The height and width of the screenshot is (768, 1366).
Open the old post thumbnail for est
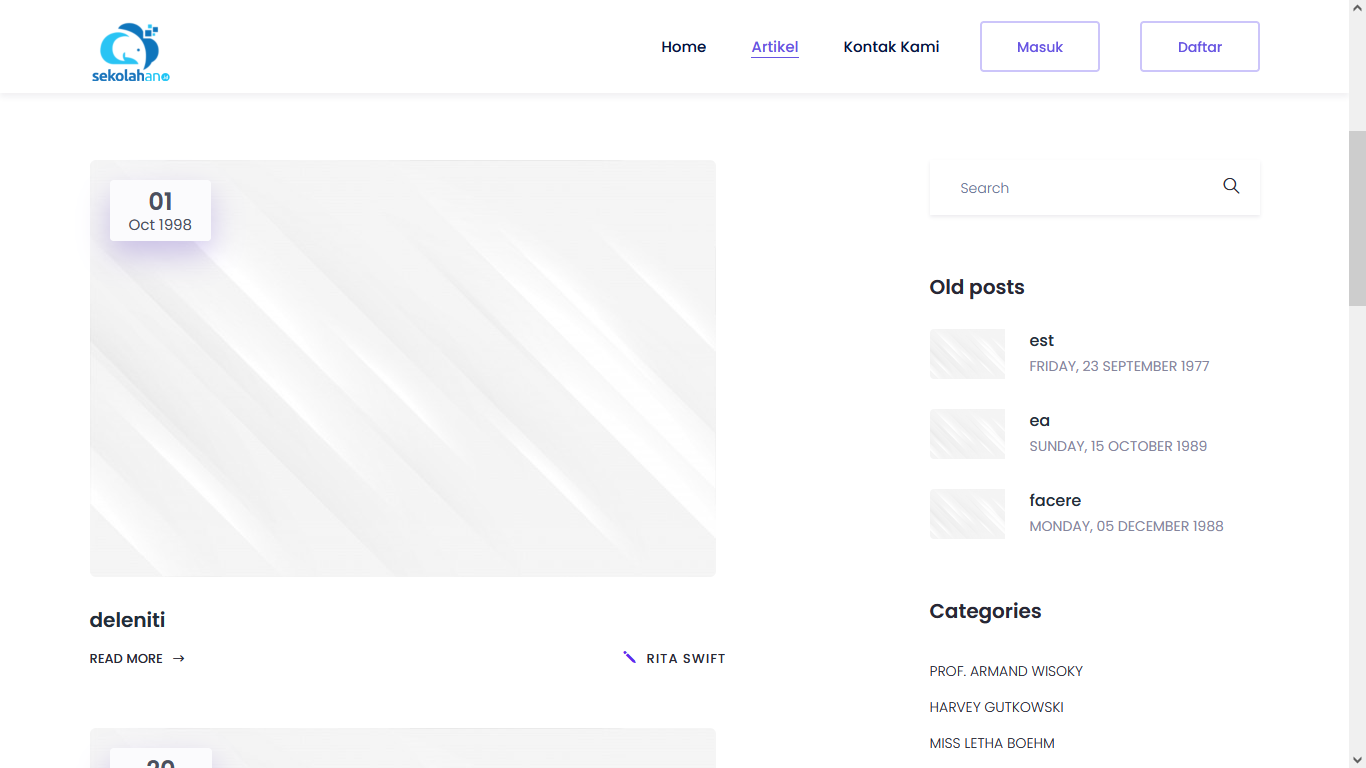coord(967,354)
